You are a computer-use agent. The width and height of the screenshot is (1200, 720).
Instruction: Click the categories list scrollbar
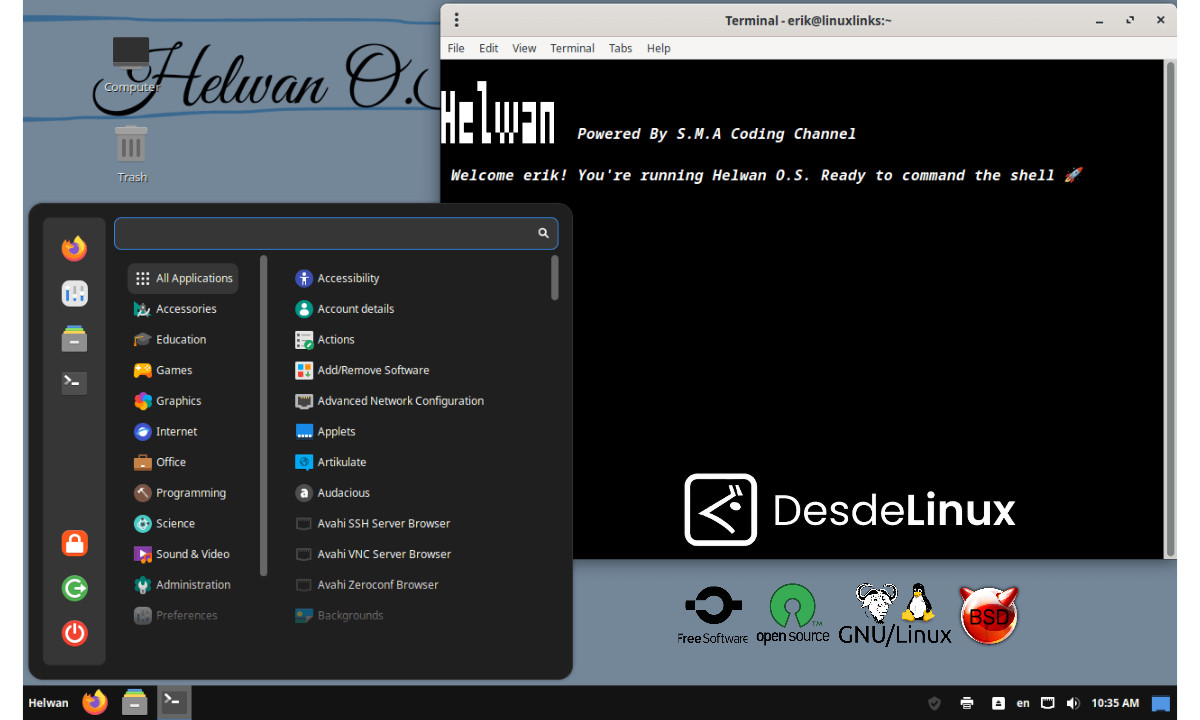(x=264, y=415)
